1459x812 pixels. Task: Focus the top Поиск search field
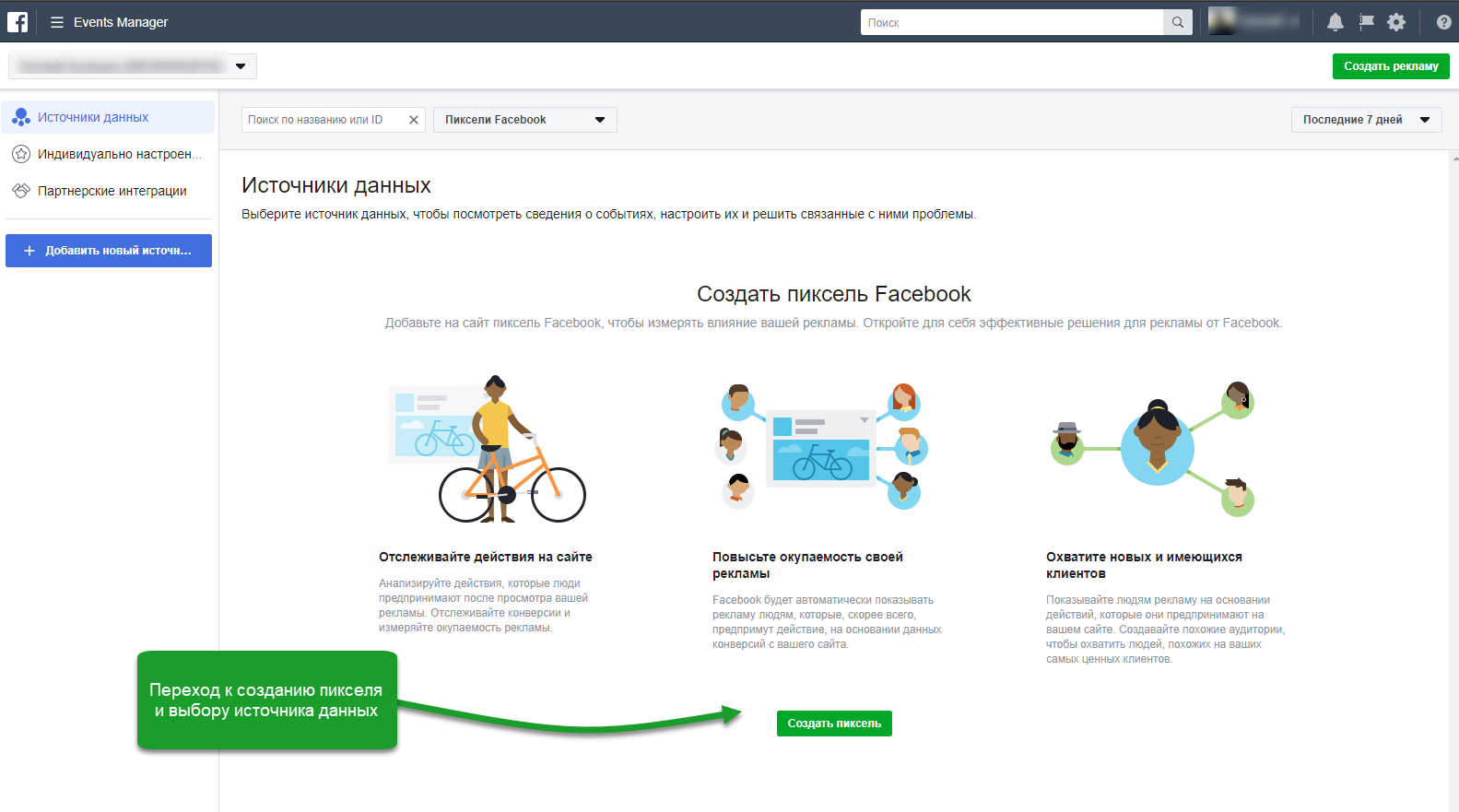1012,22
